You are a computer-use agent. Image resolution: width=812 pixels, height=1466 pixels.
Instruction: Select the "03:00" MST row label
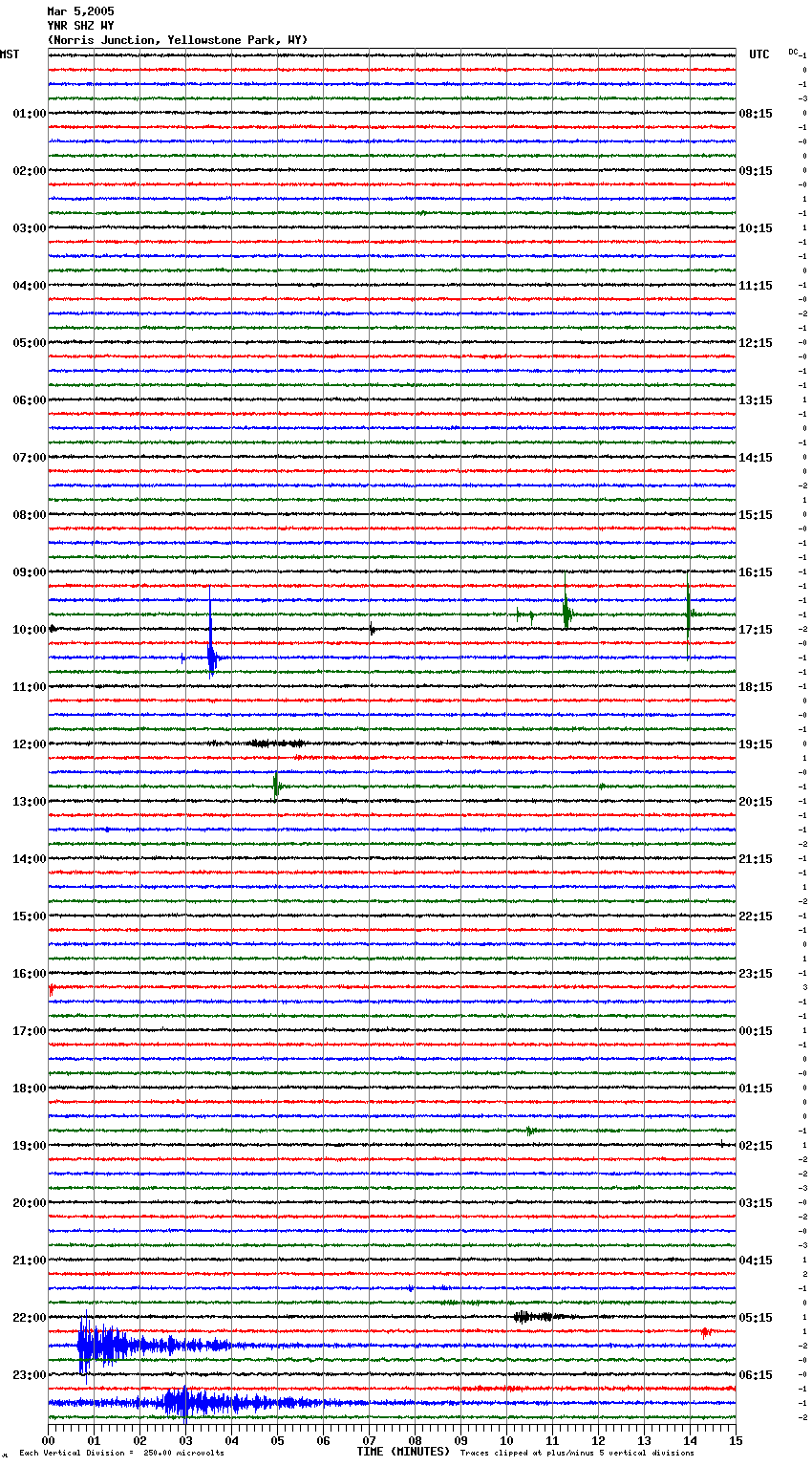(30, 228)
